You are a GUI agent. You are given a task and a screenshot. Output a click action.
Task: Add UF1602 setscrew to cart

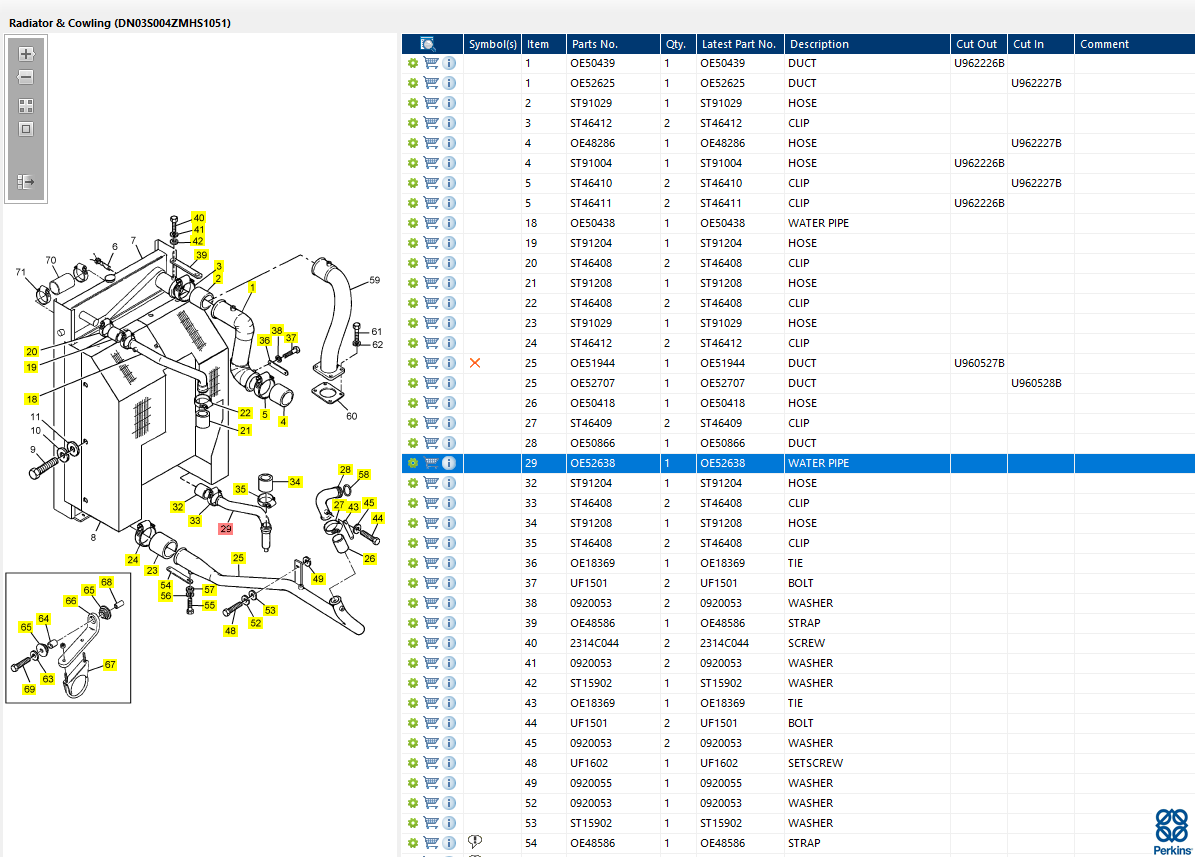[431, 762]
